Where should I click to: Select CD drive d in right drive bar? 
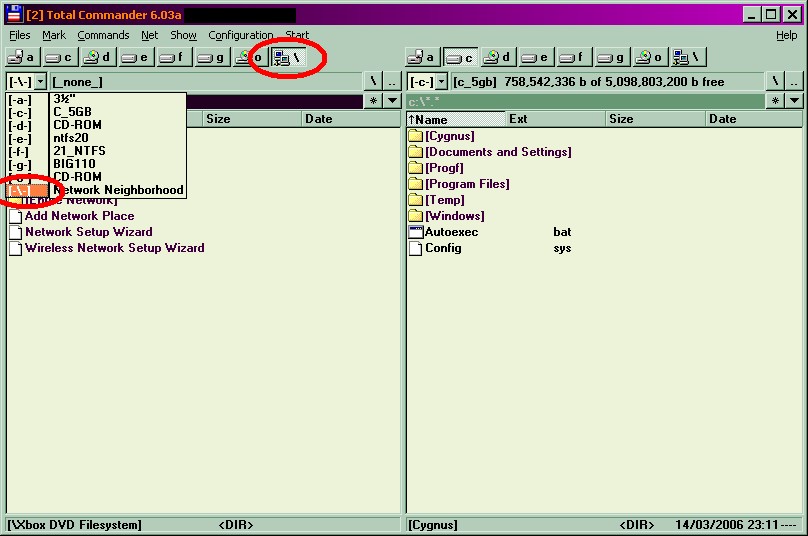(x=498, y=57)
